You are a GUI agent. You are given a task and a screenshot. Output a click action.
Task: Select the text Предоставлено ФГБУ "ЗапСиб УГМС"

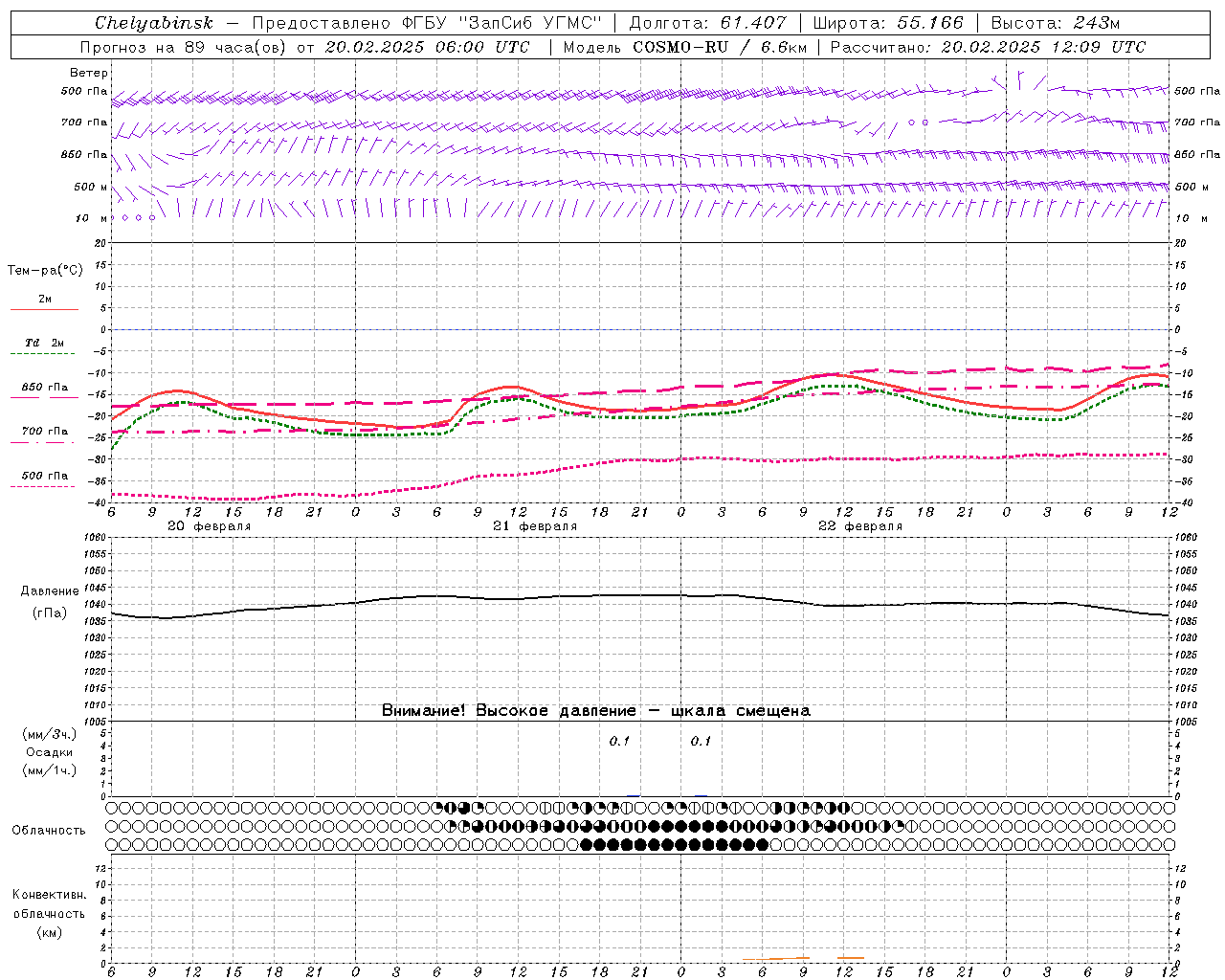click(x=427, y=23)
